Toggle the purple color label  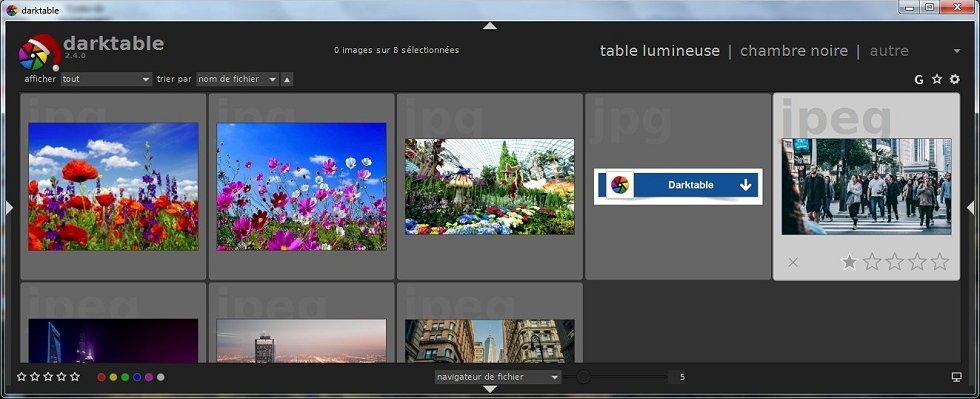149,377
